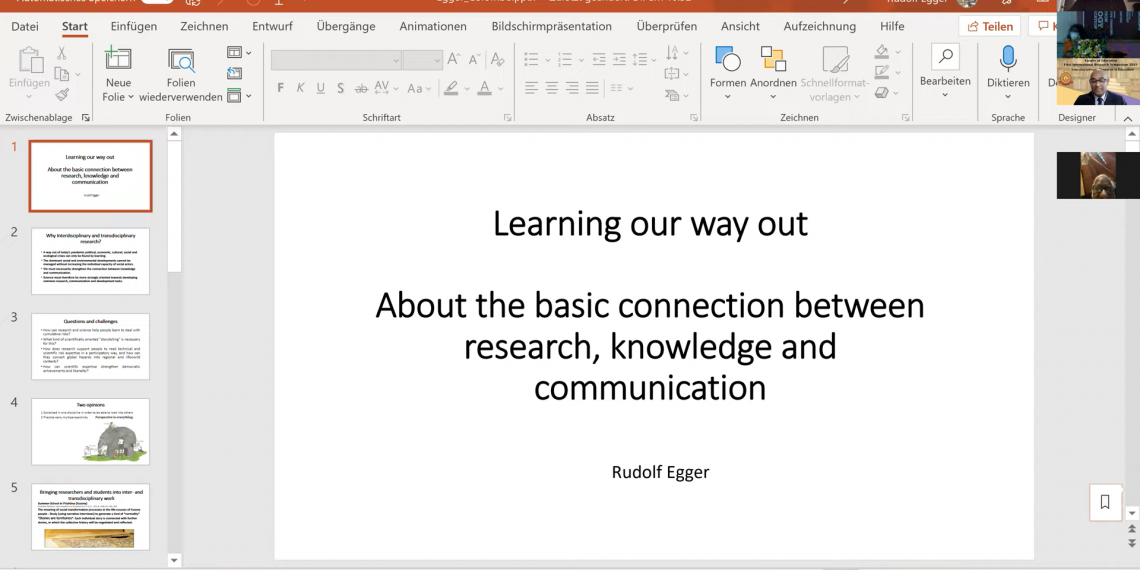Image resolution: width=1140 pixels, height=570 pixels.
Task: Switch to the Animationen tab
Action: point(433,26)
